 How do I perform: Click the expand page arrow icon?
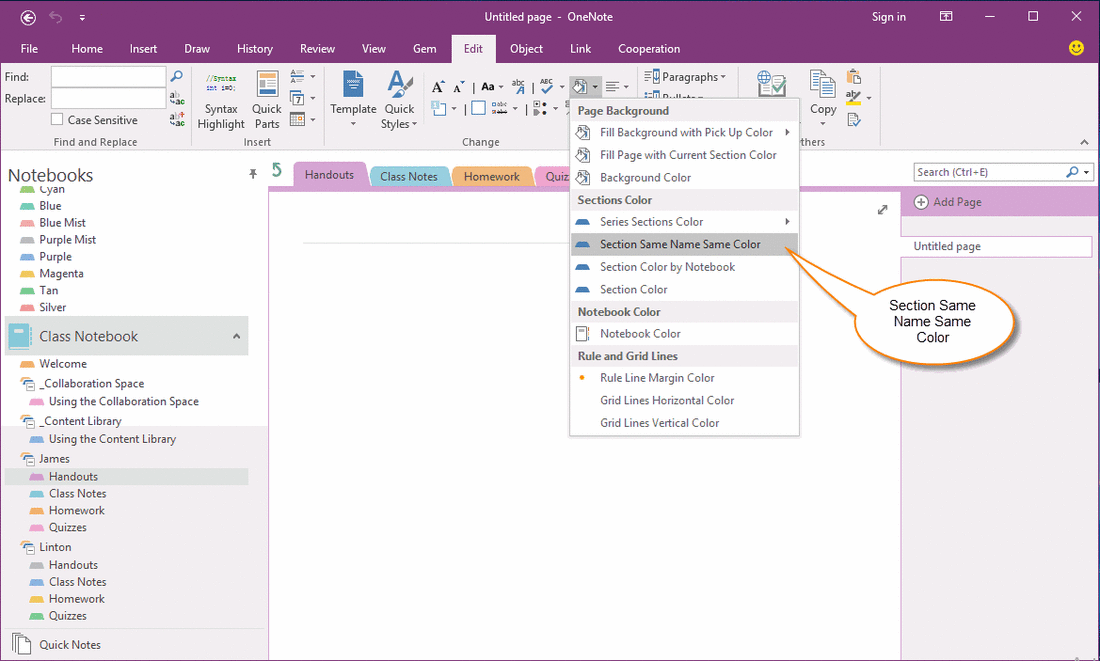(x=883, y=210)
